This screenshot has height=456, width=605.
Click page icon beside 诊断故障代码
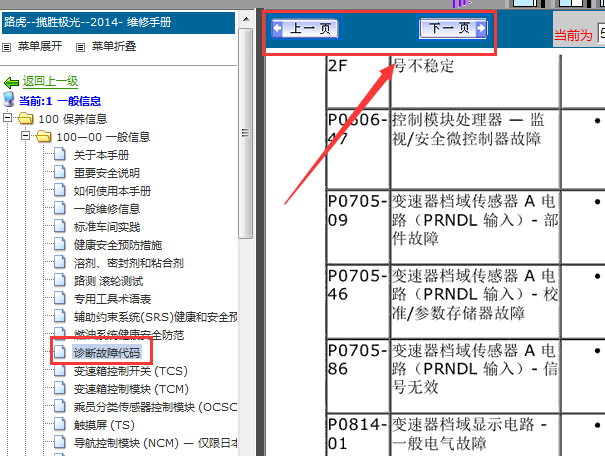(59, 351)
